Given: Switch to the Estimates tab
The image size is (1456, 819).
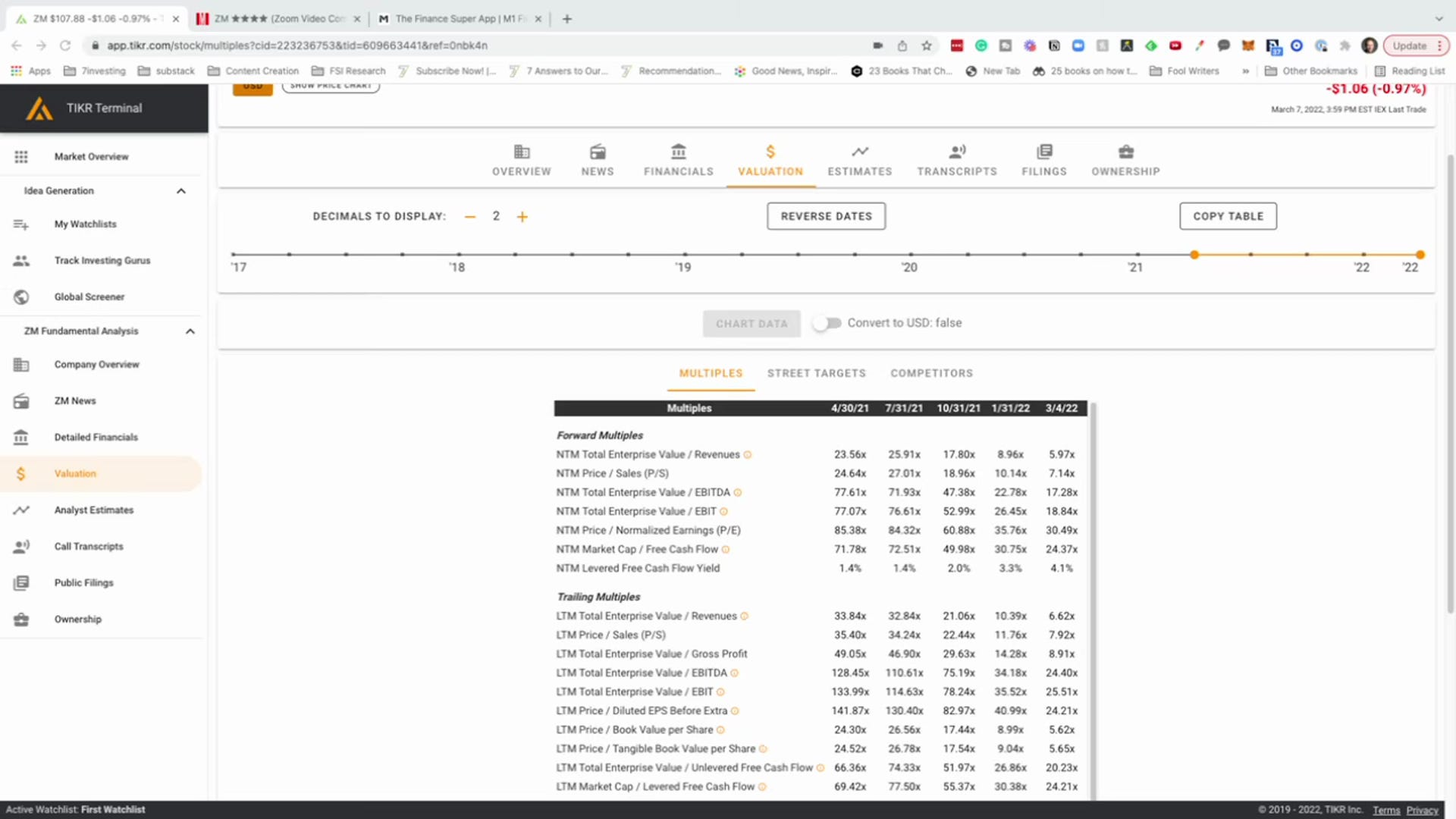Looking at the screenshot, I should tap(860, 161).
